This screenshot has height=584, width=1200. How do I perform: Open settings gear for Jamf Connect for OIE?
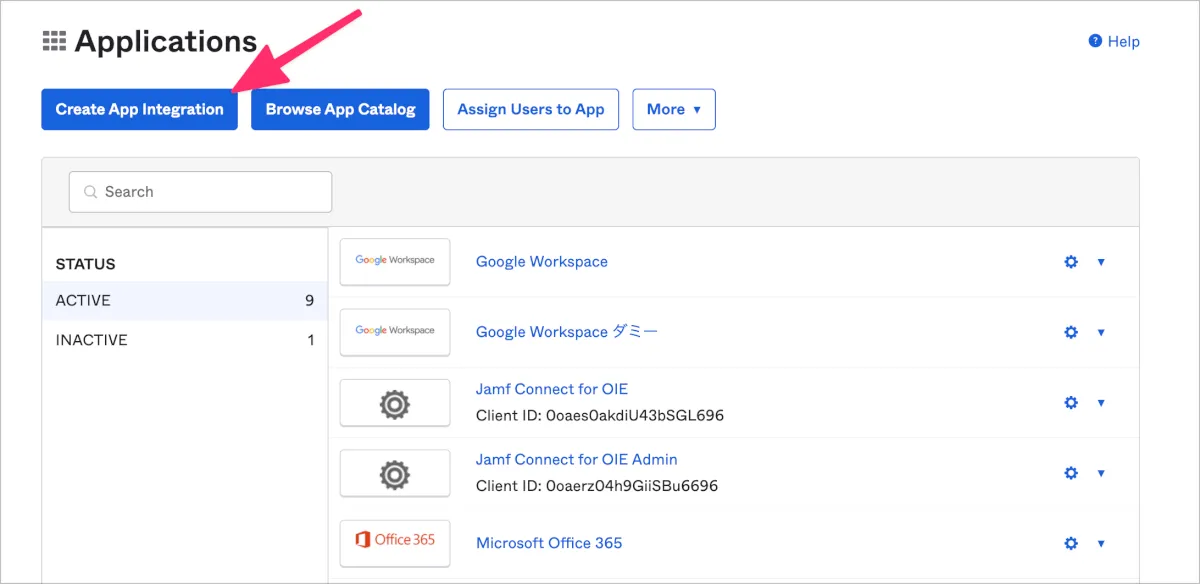(x=1071, y=402)
